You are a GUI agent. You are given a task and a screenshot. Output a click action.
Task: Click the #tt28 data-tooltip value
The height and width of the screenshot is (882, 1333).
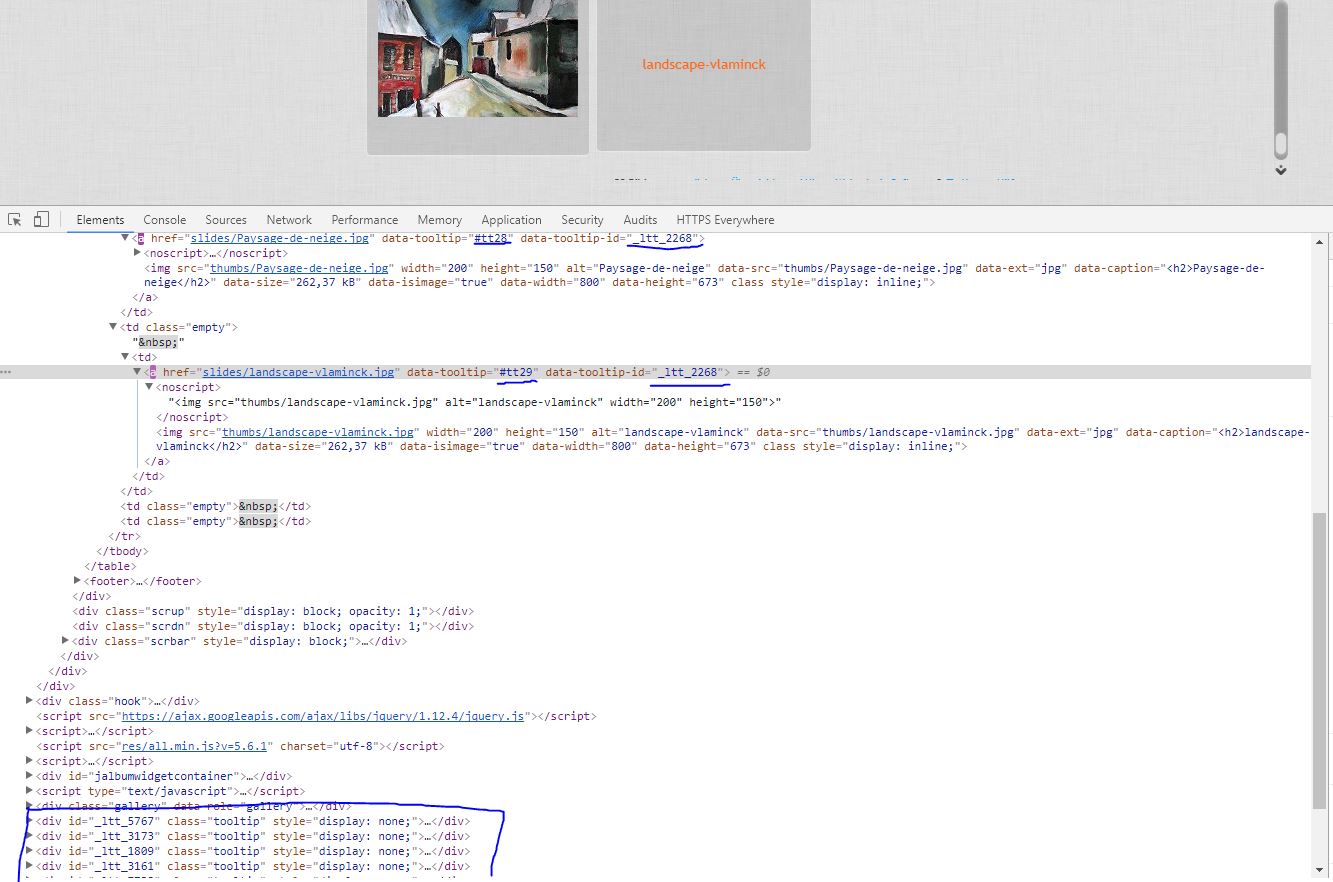click(x=492, y=238)
